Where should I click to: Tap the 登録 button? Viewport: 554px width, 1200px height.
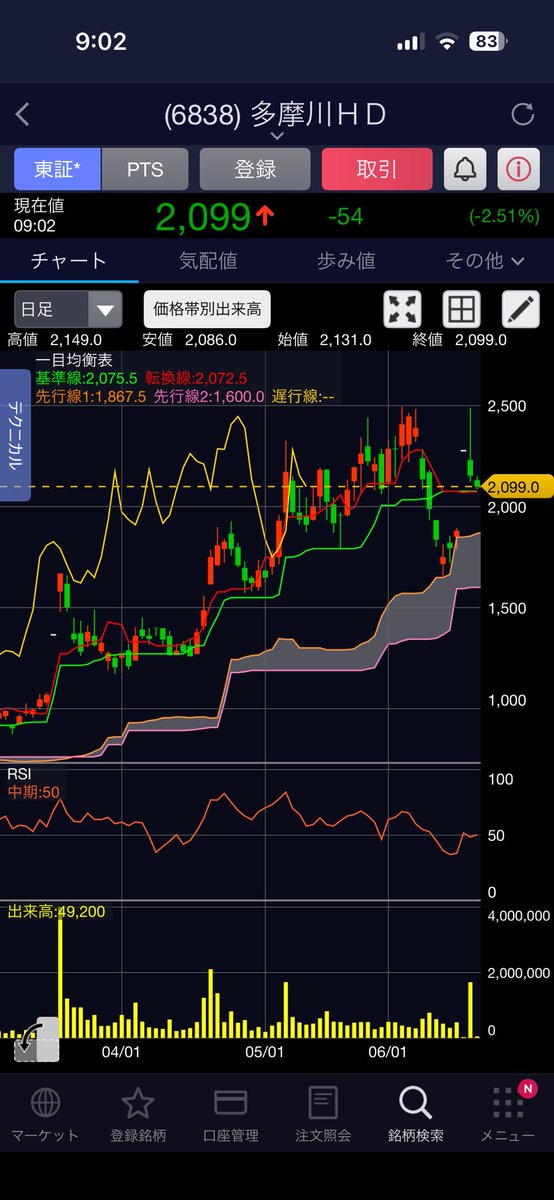255,169
